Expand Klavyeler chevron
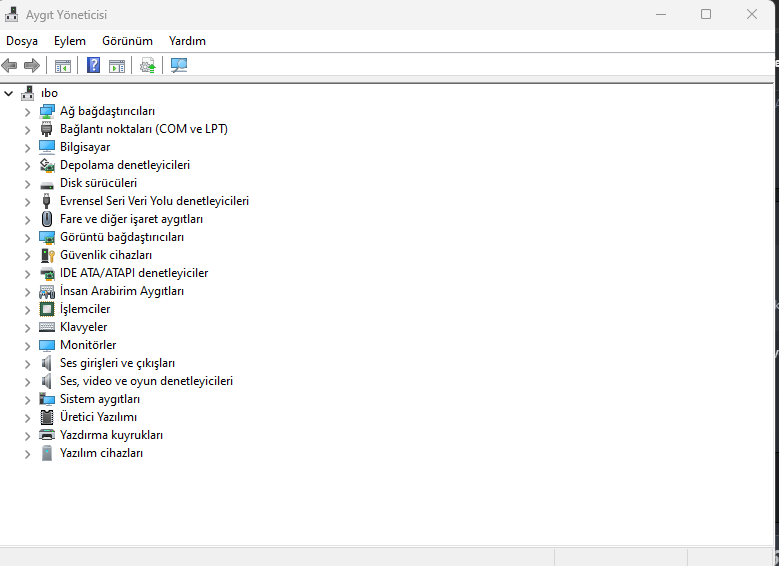 point(28,327)
